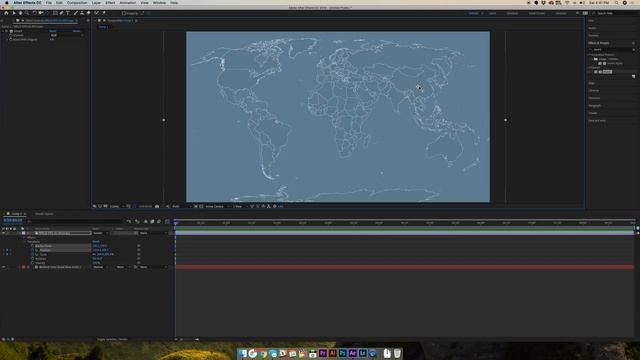
Task: Open the Animation menu
Action: coord(128,3)
